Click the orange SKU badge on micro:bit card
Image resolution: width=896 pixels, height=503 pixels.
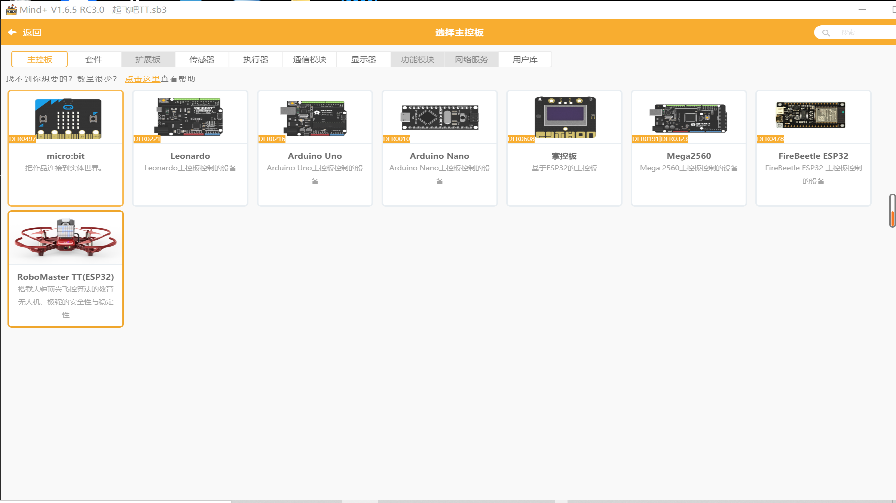point(22,139)
